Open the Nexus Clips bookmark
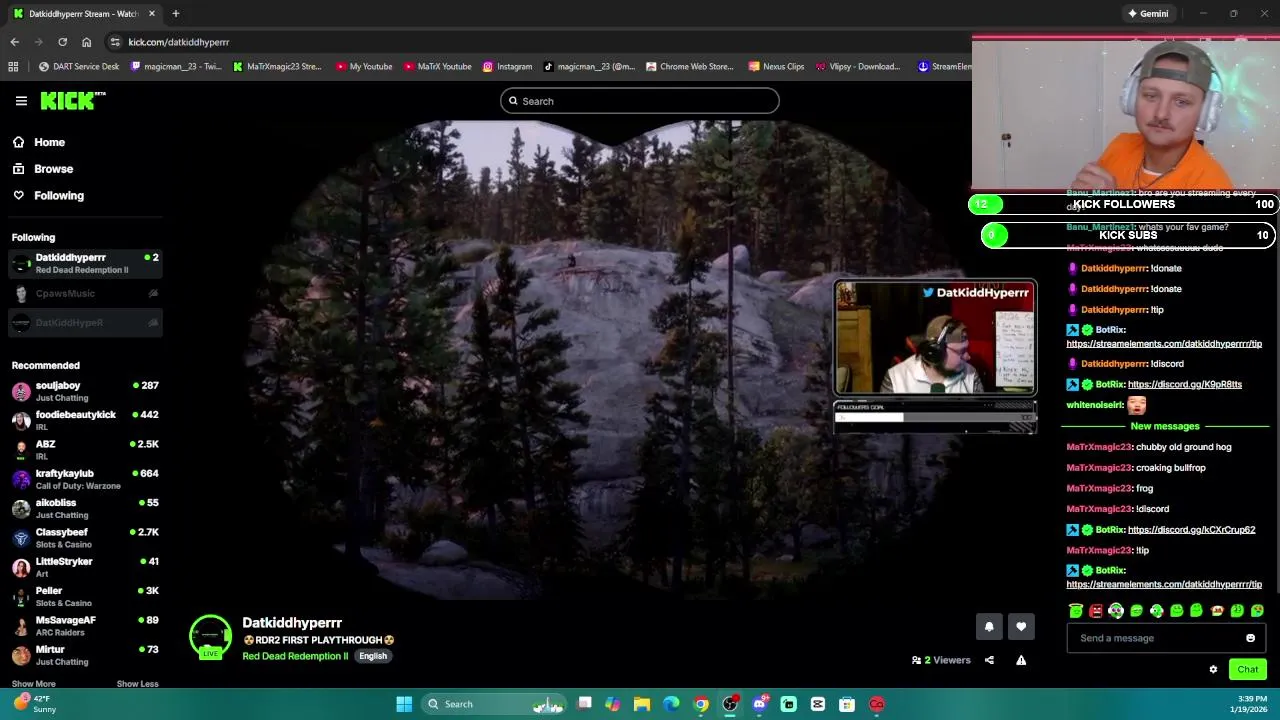This screenshot has height=720, width=1280. (x=775, y=67)
